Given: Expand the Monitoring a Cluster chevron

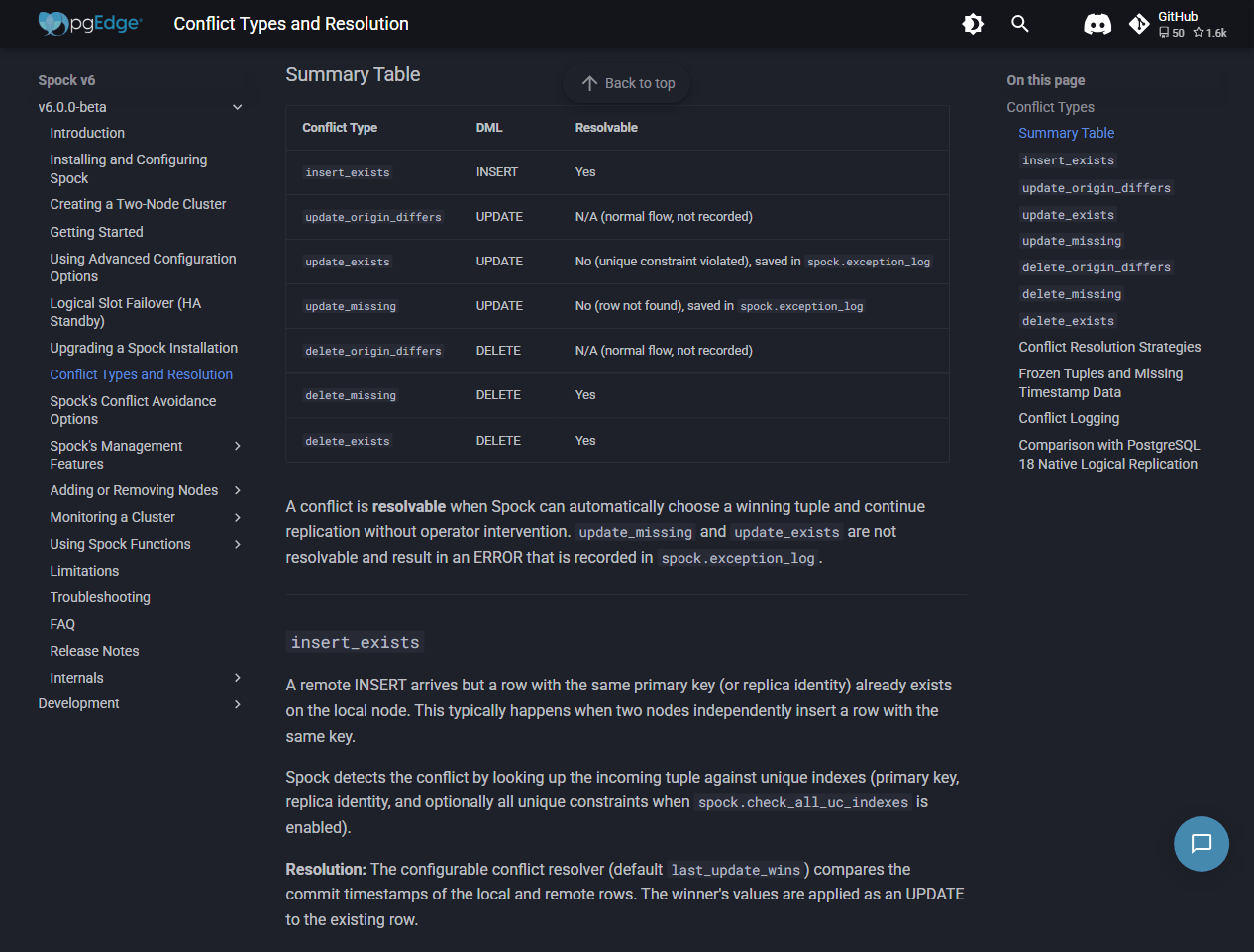Looking at the screenshot, I should pos(238,517).
